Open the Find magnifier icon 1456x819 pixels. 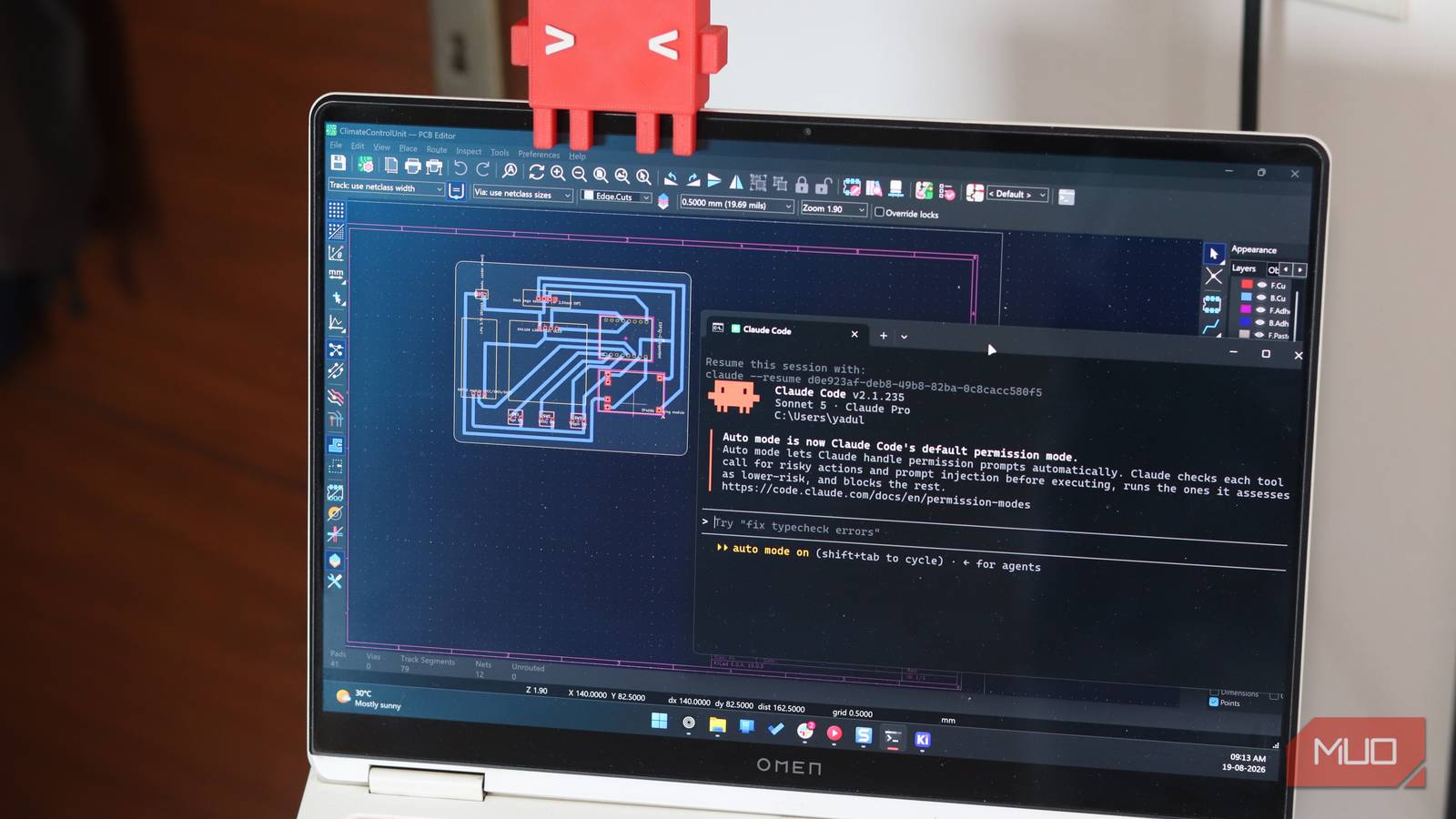(510, 170)
